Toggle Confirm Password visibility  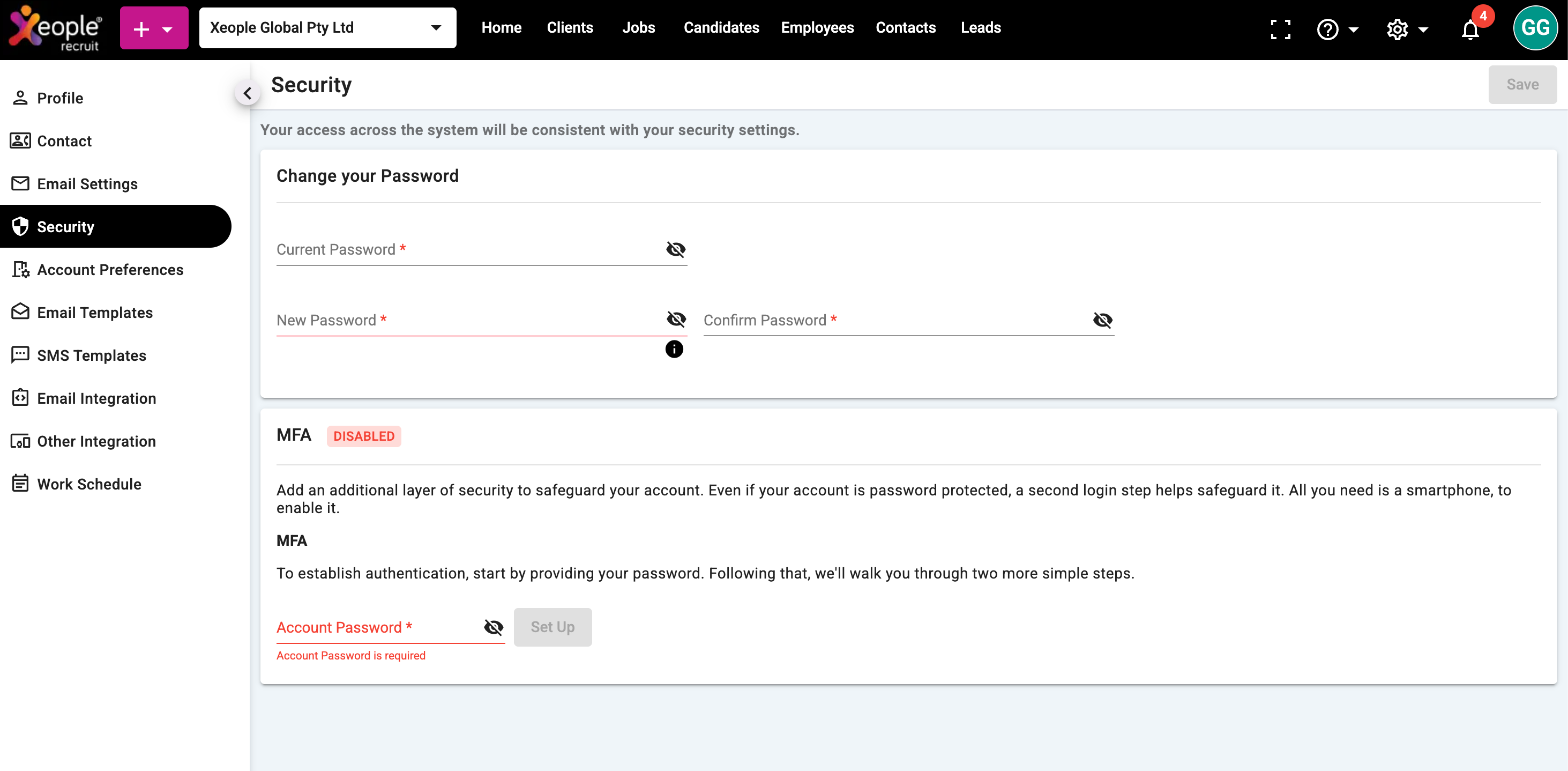[1102, 320]
